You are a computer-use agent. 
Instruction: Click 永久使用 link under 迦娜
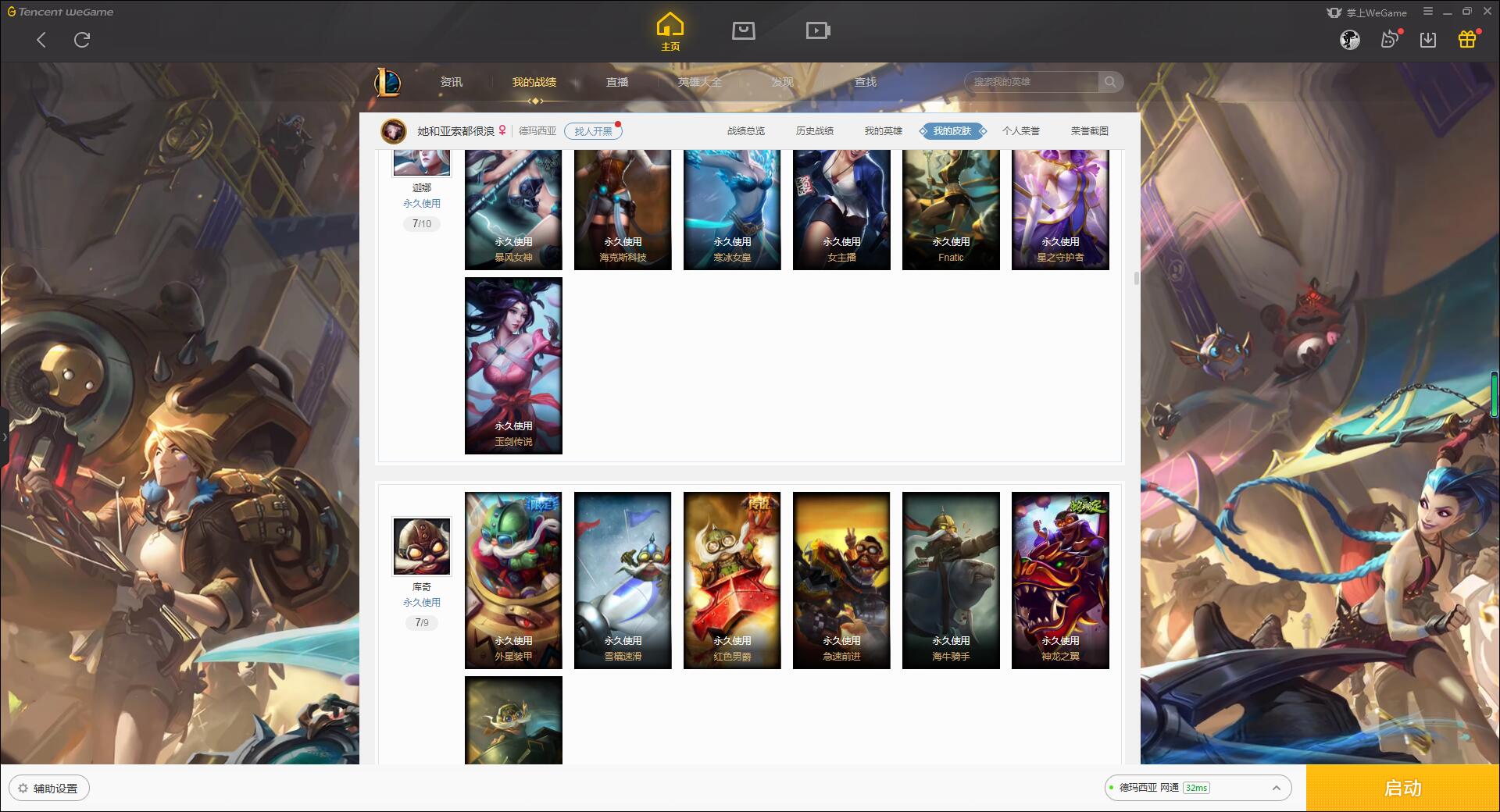point(422,203)
